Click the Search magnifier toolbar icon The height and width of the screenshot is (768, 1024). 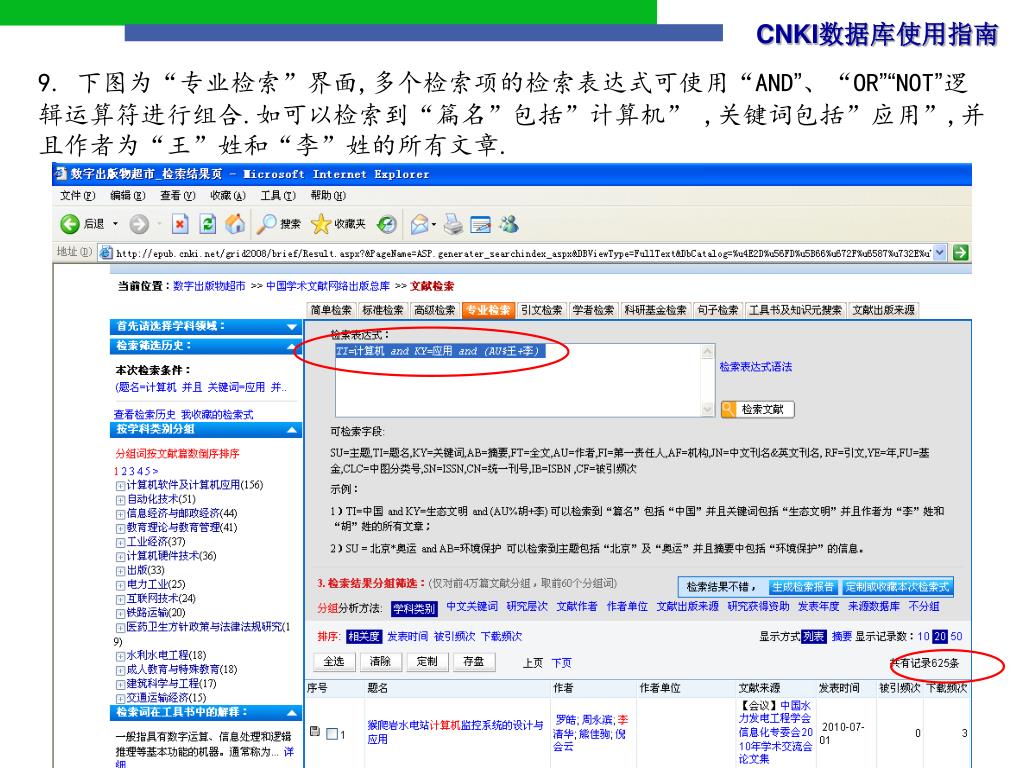[266, 224]
